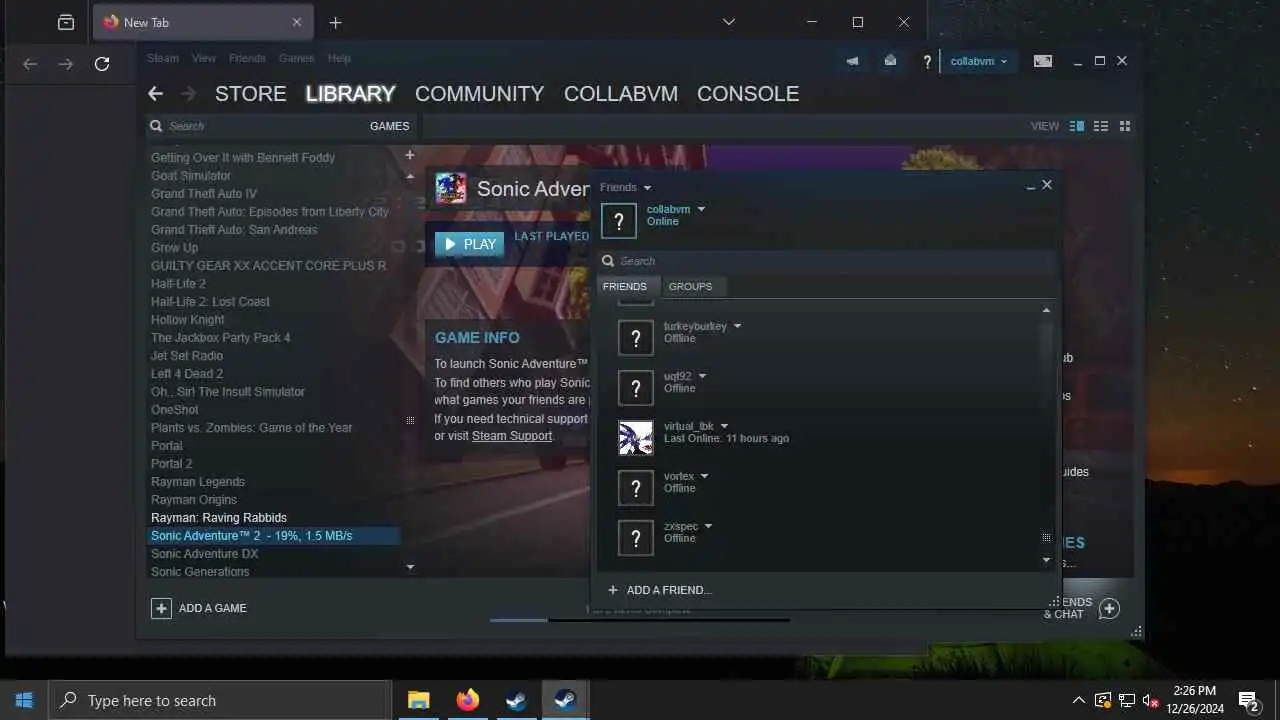Click the Windows taskbar search box
This screenshot has width=1280, height=720.
220,700
